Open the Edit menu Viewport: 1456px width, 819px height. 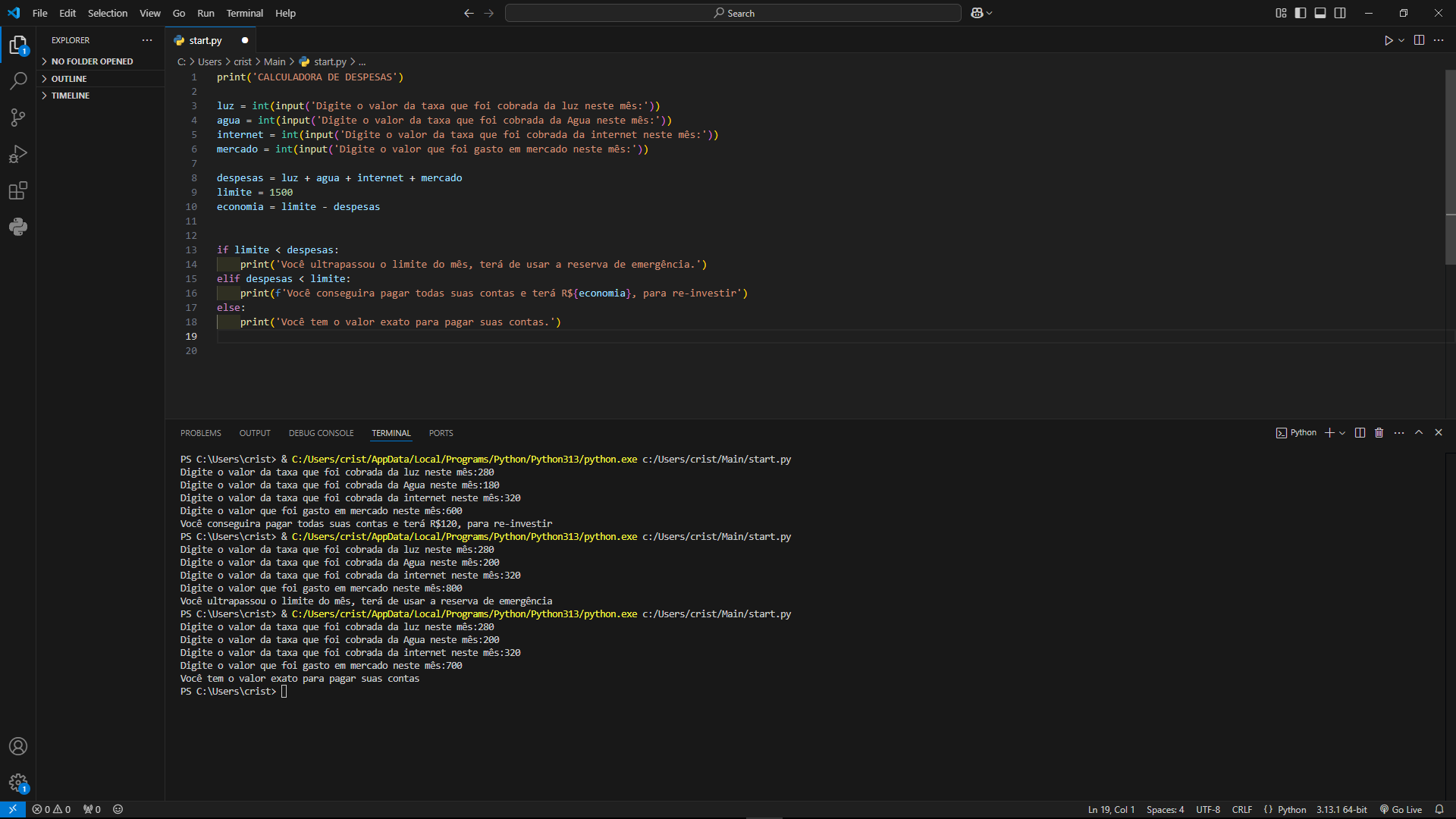point(67,13)
